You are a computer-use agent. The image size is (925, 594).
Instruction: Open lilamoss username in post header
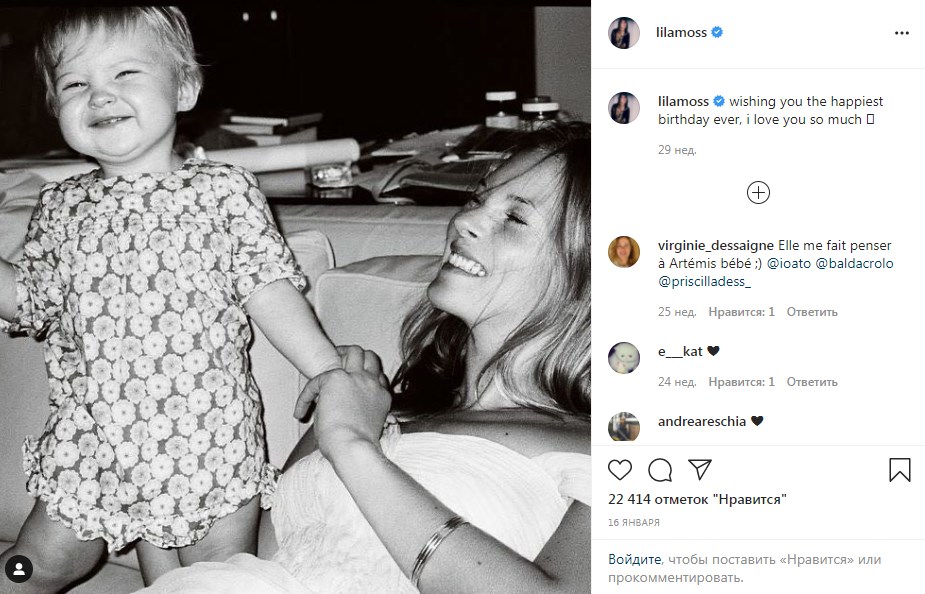(682, 33)
